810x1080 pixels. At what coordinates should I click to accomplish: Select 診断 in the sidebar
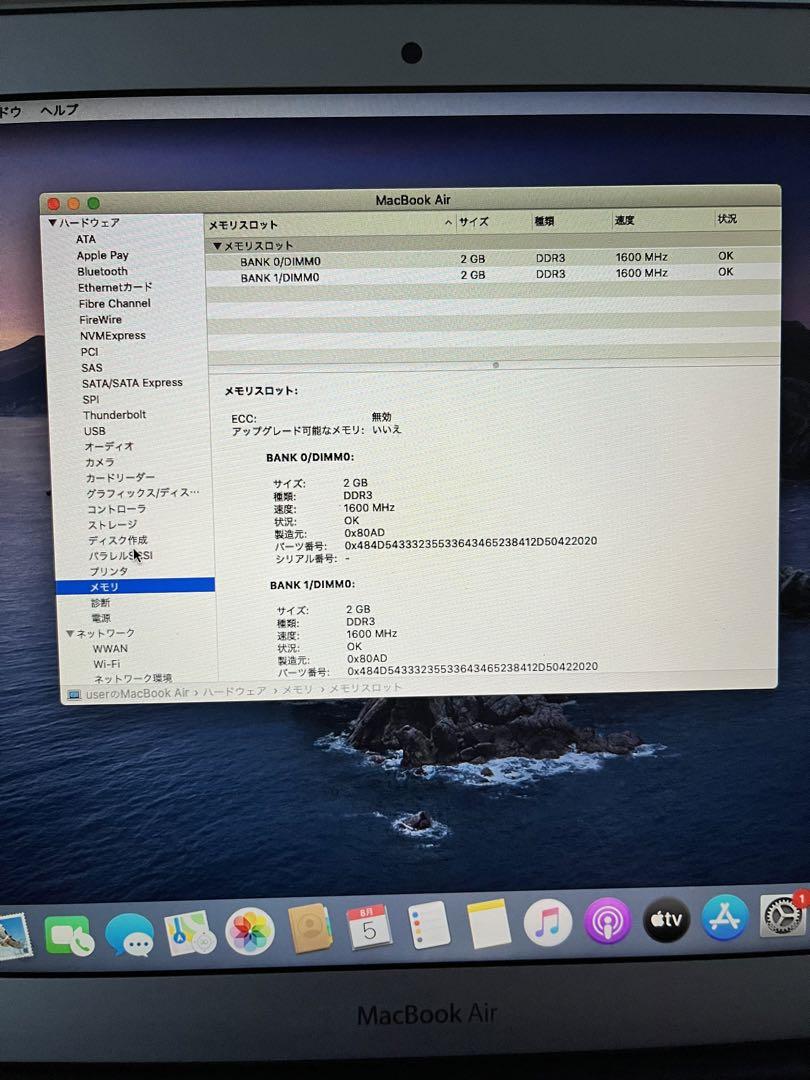[x=101, y=603]
